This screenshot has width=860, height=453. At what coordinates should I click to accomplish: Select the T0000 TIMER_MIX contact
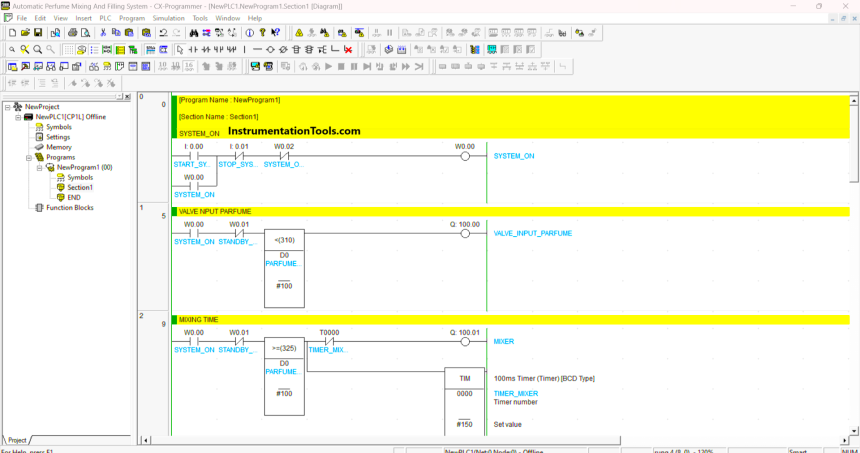tap(329, 342)
